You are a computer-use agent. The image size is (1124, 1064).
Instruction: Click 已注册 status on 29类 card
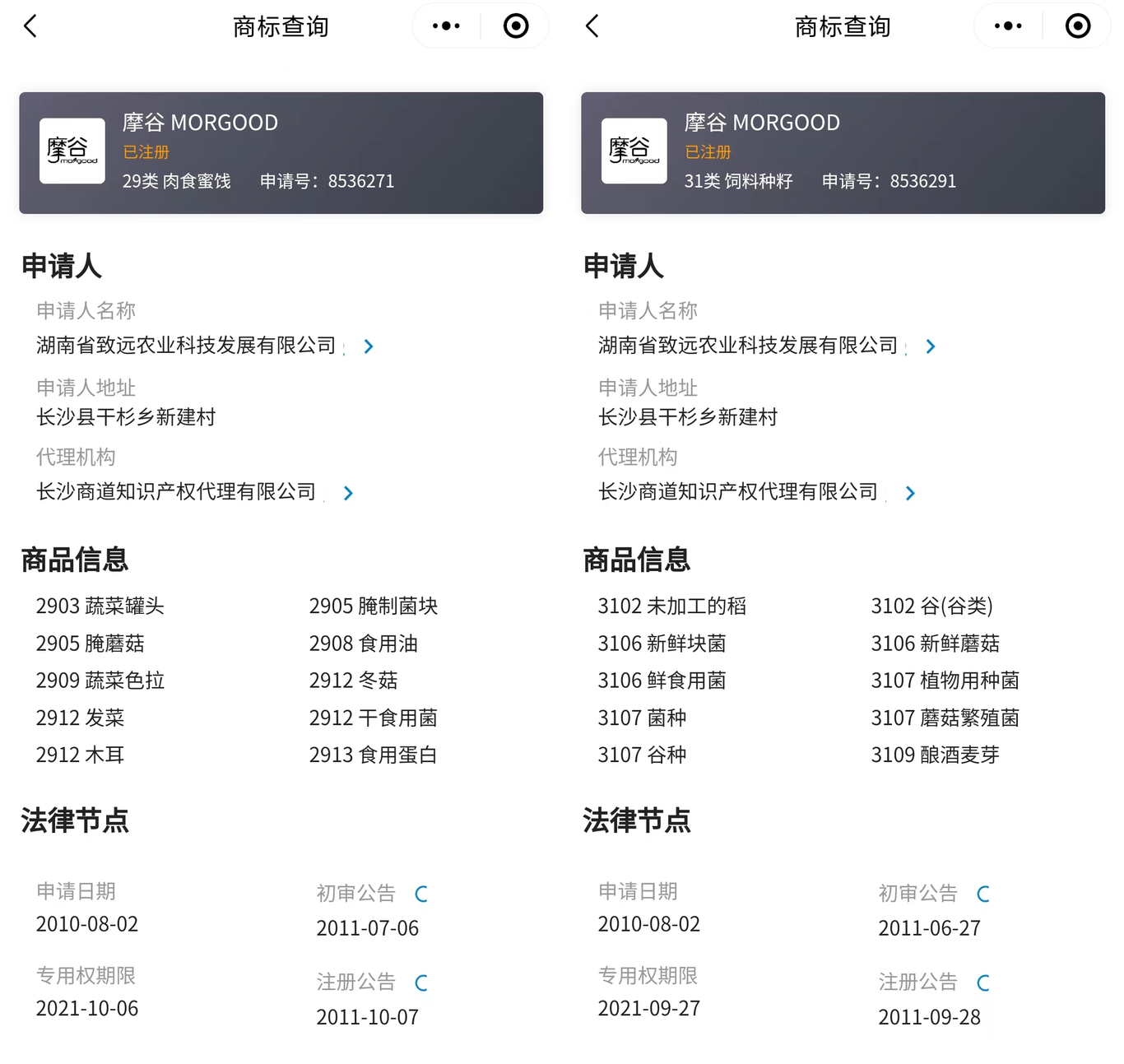point(146,152)
